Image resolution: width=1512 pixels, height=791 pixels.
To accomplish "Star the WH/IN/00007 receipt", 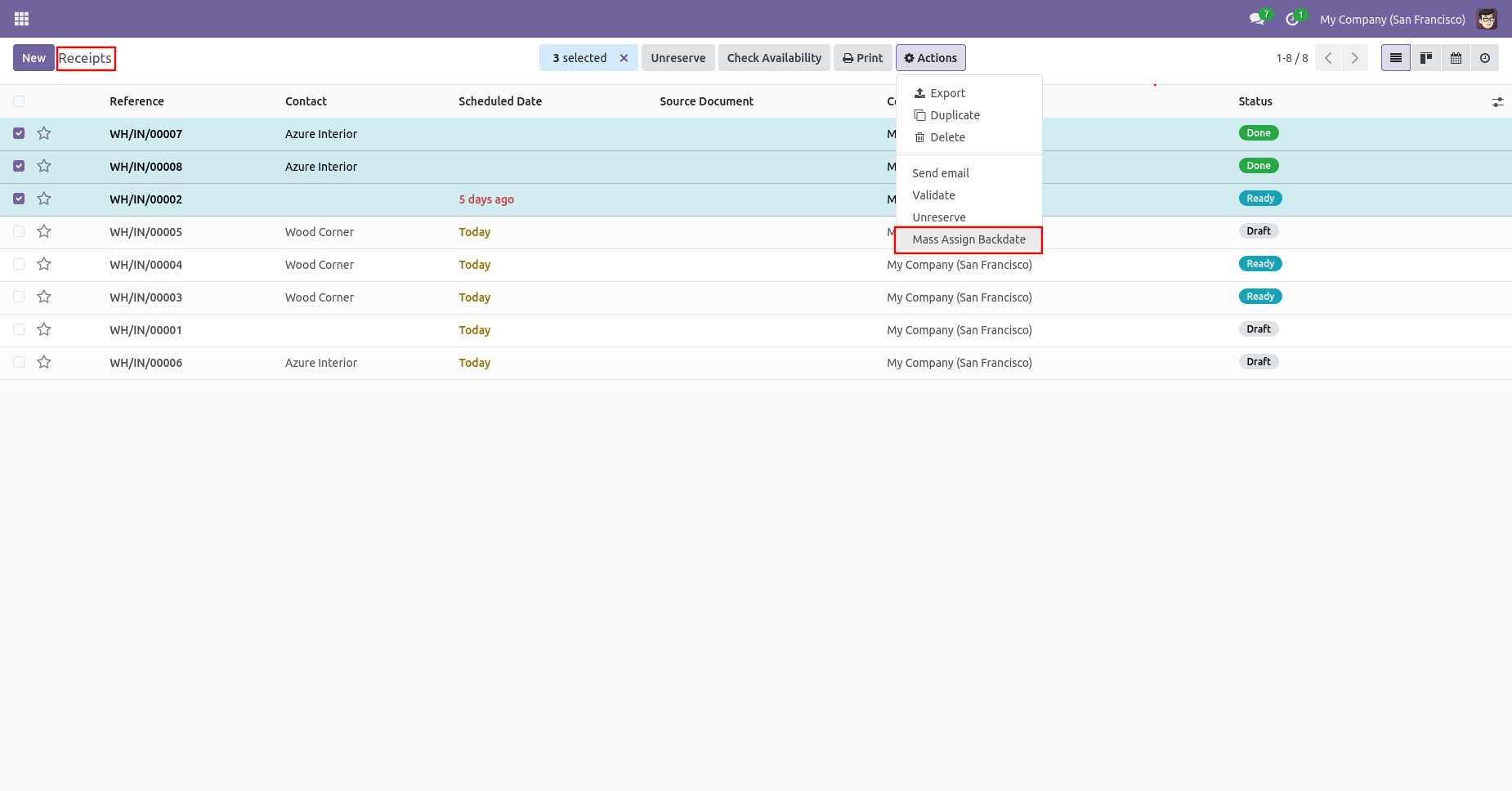I will (x=44, y=133).
